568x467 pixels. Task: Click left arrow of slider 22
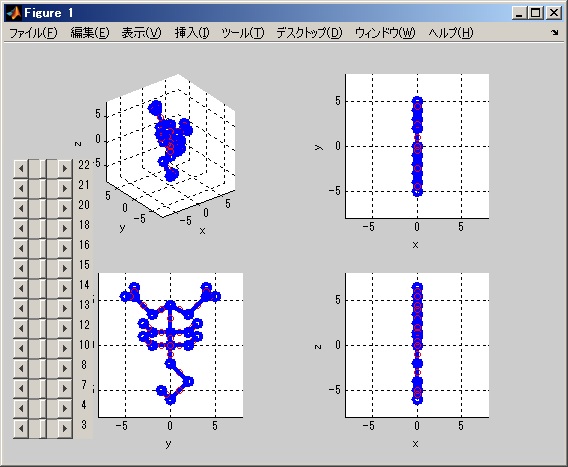21,168
